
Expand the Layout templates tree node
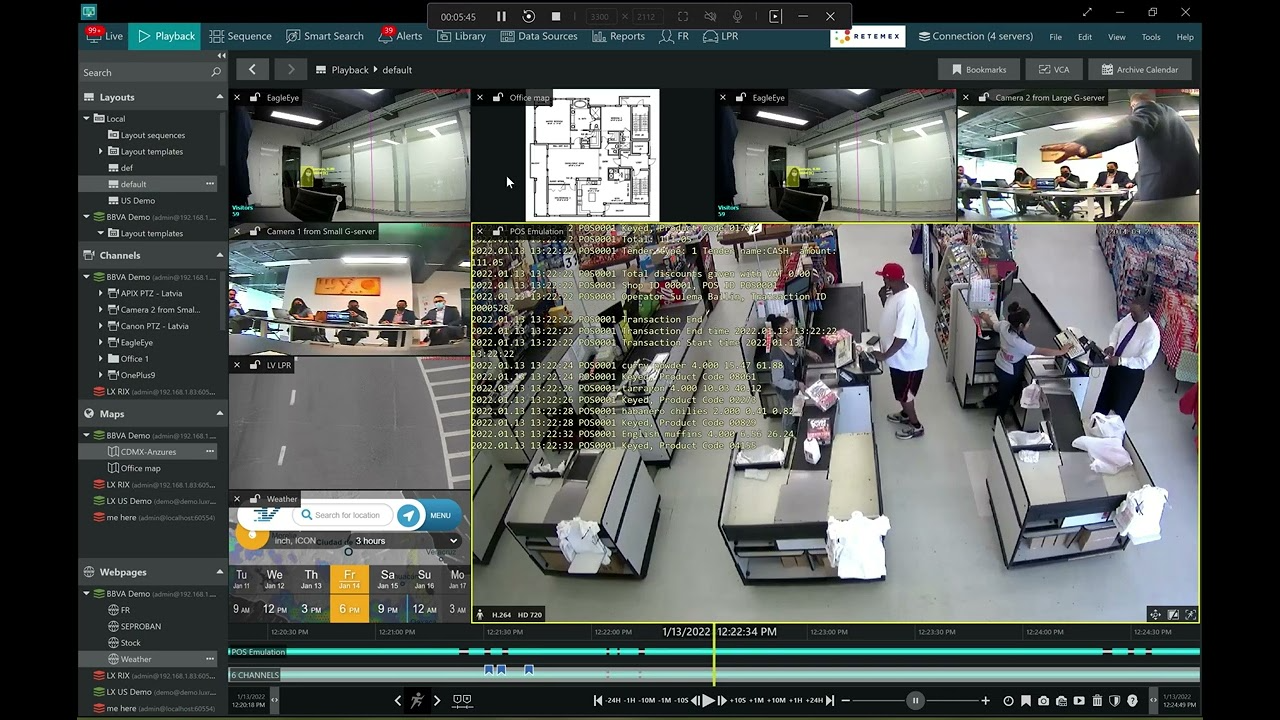tap(101, 151)
